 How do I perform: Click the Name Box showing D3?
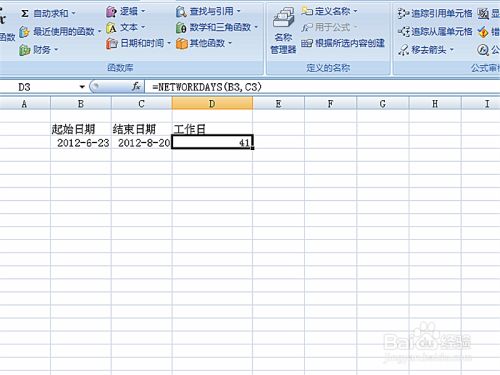(x=38, y=87)
